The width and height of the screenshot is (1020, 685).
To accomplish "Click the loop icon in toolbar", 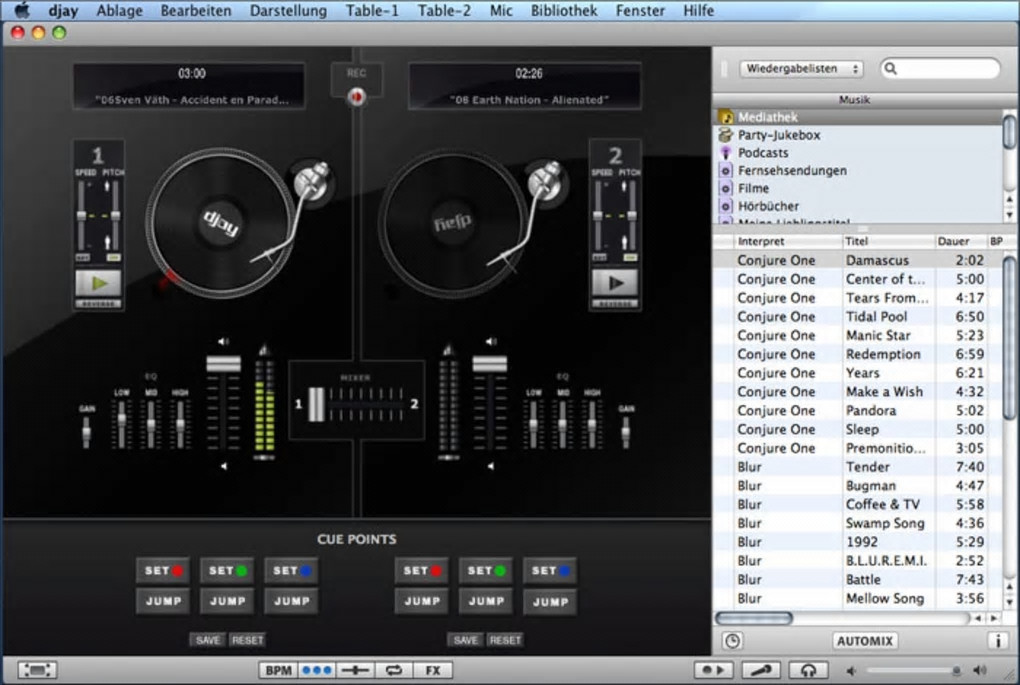I will point(393,670).
